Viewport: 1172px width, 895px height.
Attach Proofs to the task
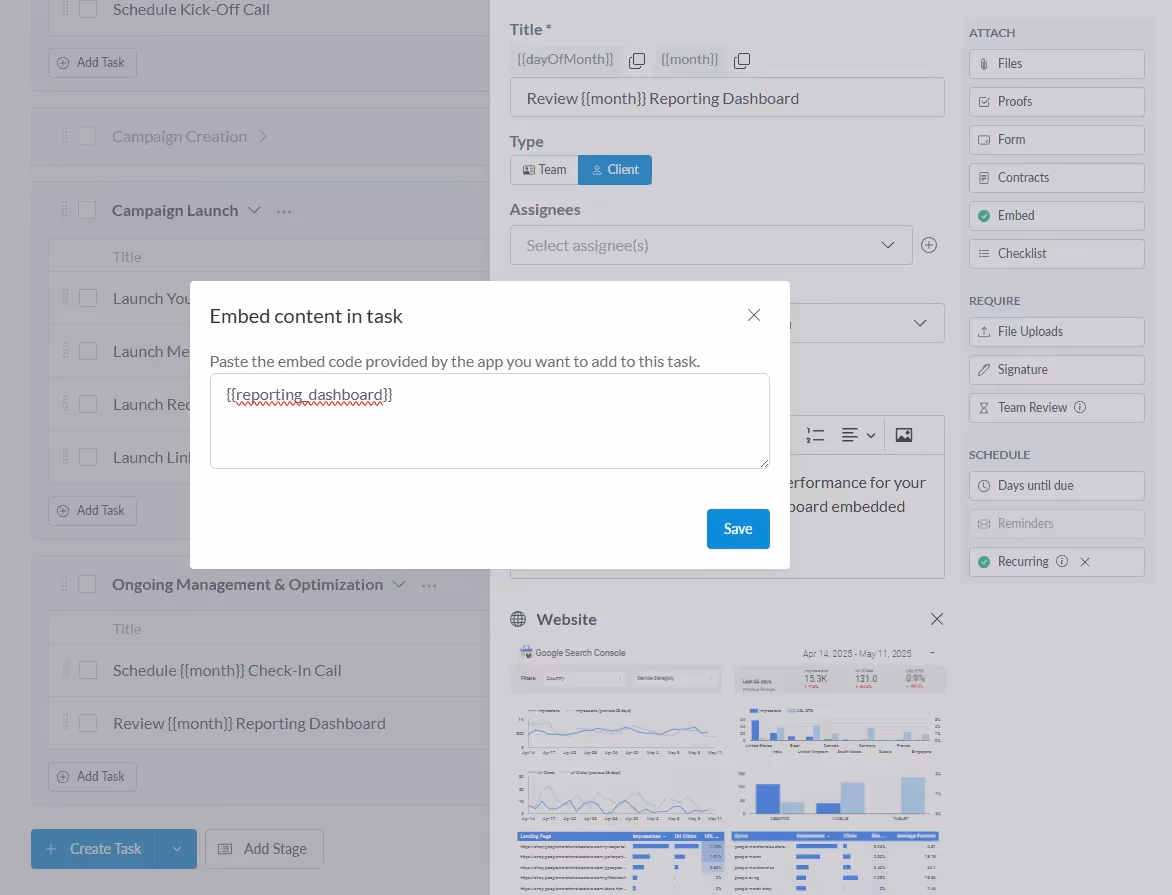tap(1056, 102)
